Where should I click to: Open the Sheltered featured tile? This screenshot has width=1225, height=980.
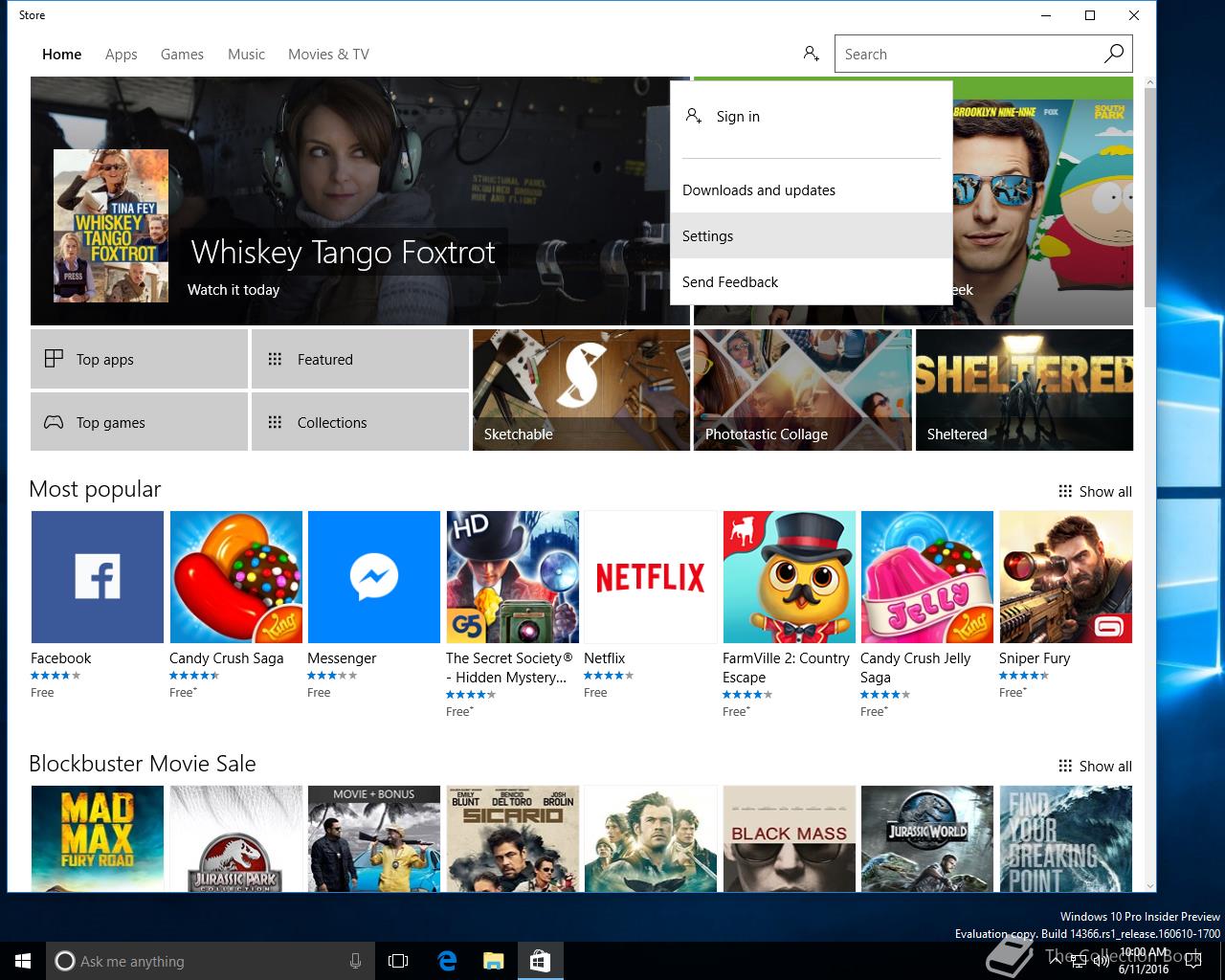click(1024, 390)
